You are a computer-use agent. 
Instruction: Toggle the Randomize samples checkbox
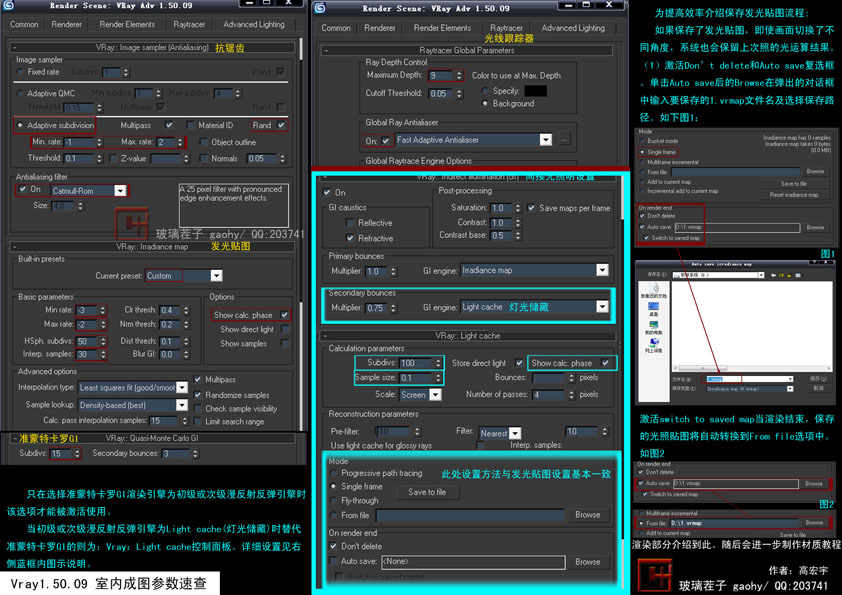pos(198,395)
